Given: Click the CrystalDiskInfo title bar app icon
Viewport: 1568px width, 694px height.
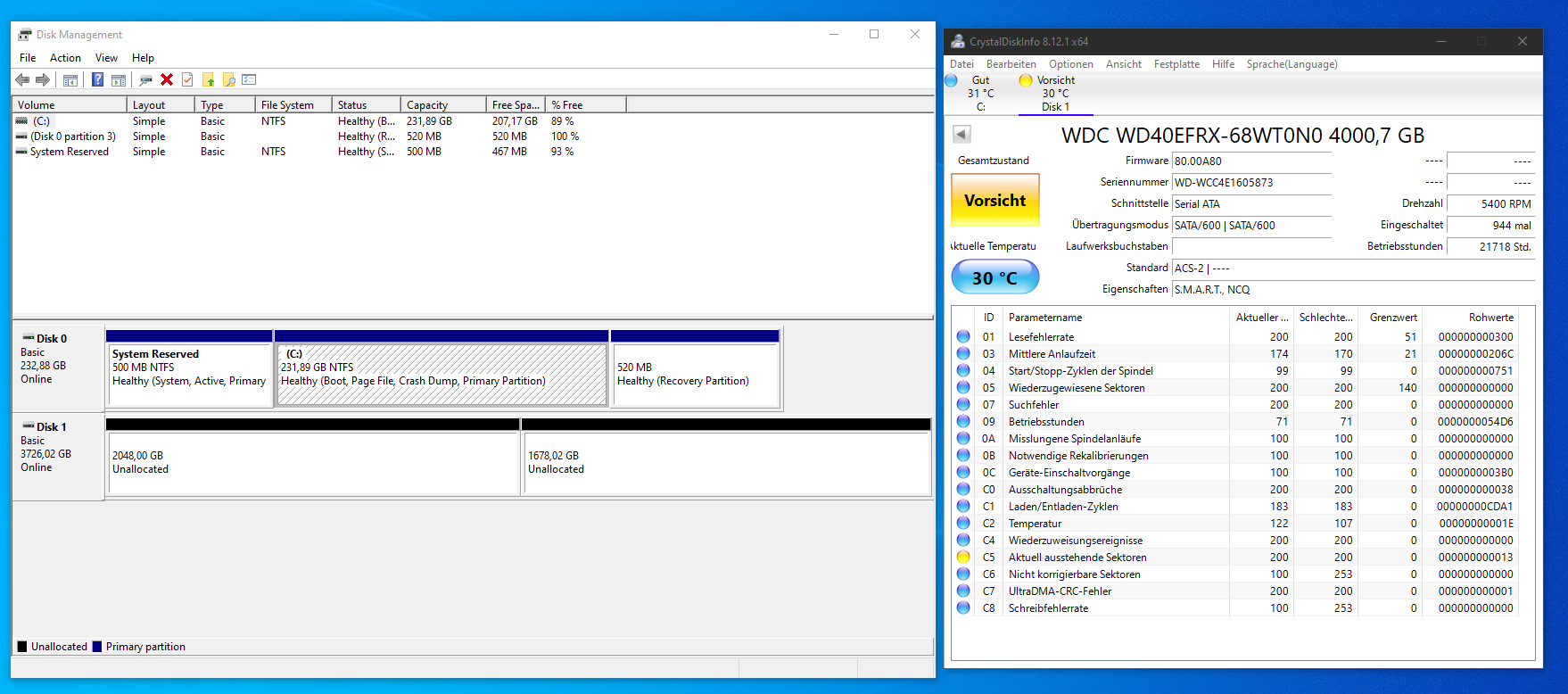Looking at the screenshot, I should (x=958, y=41).
